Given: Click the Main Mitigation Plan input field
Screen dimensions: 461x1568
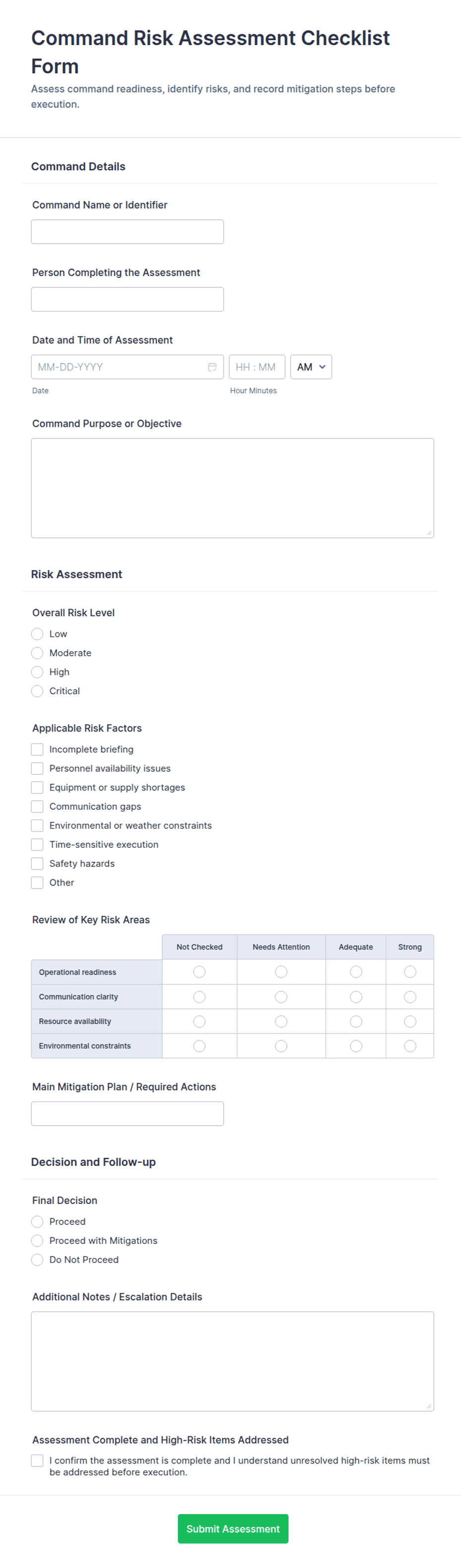Looking at the screenshot, I should click(127, 1113).
